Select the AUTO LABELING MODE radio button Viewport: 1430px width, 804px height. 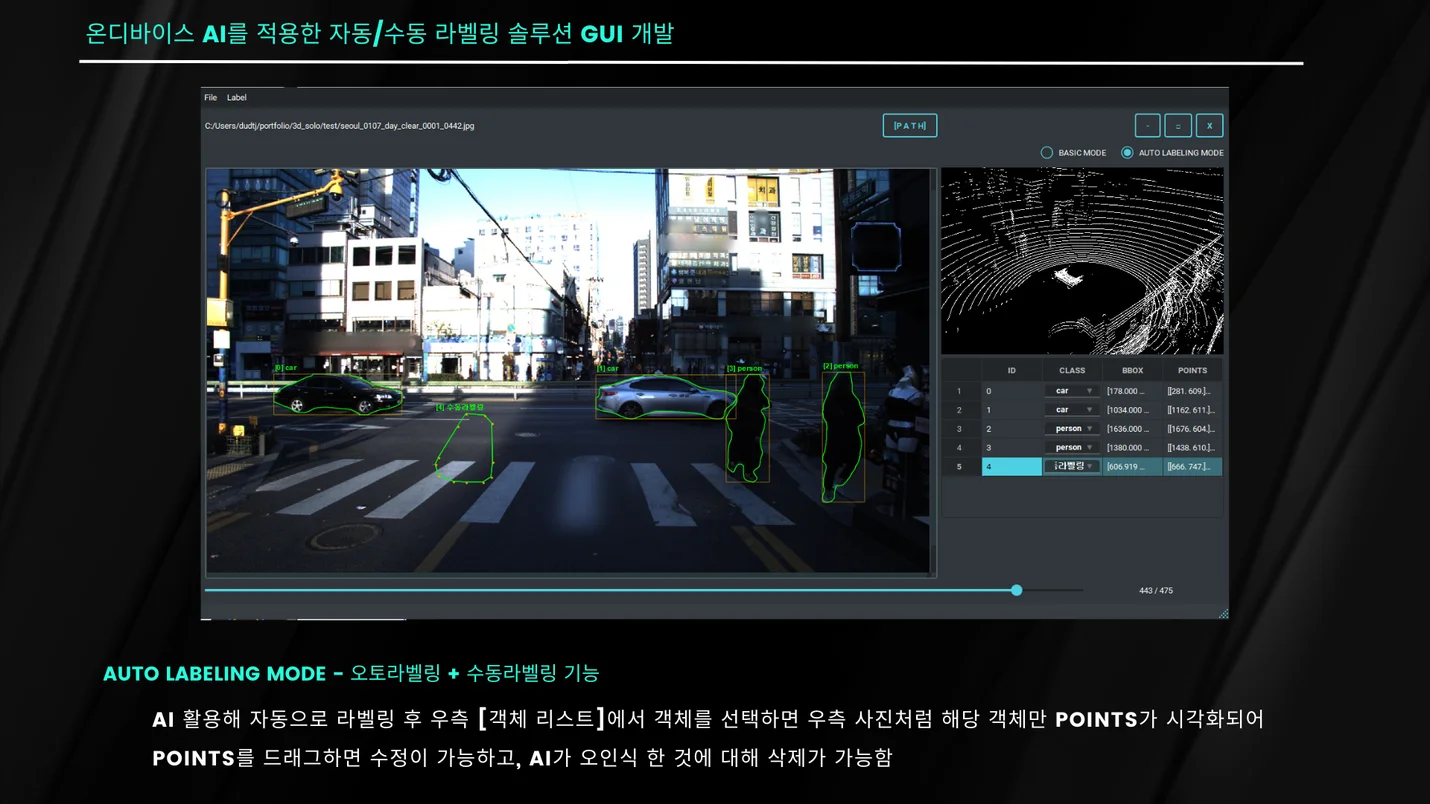click(x=1127, y=153)
